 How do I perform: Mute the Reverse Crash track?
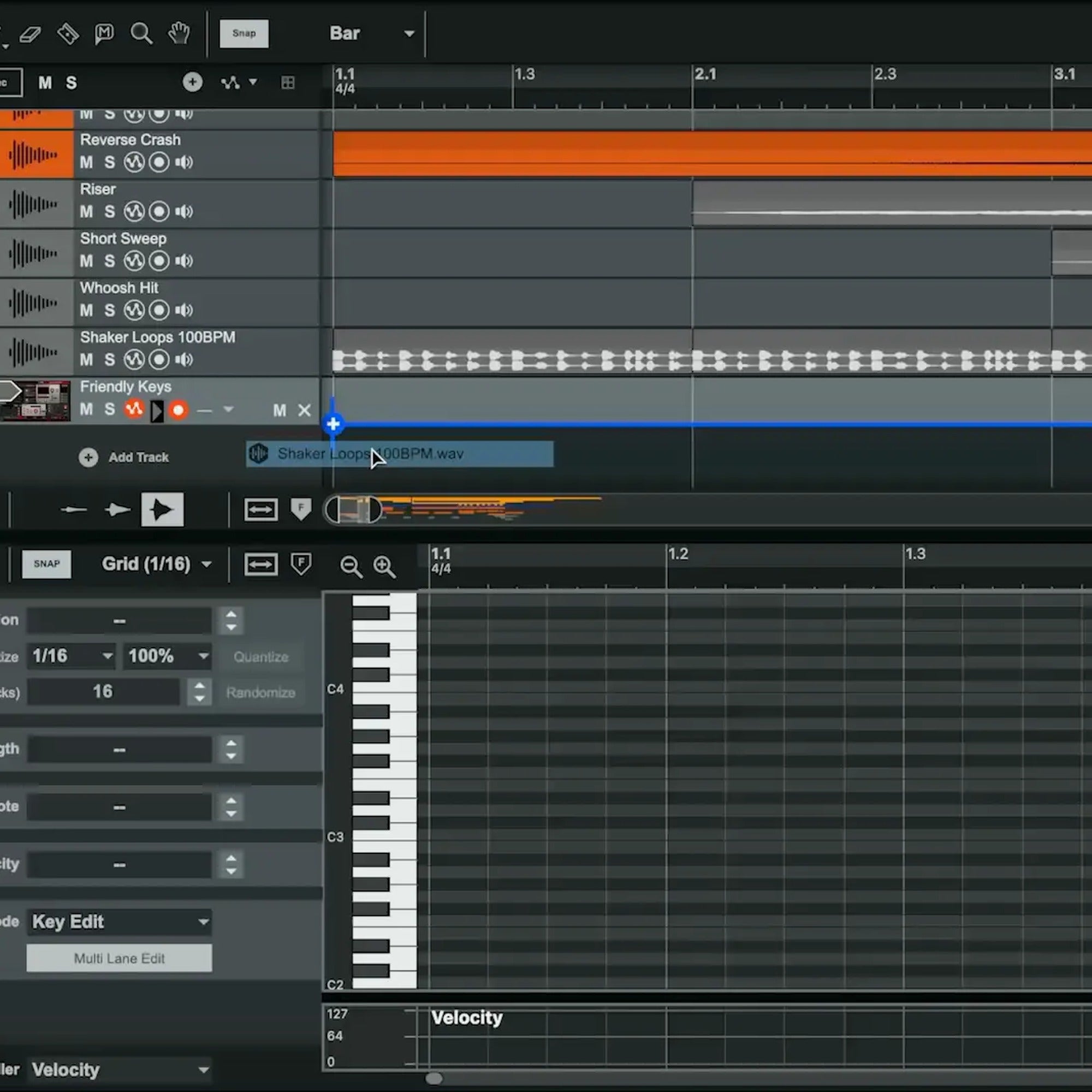click(x=86, y=163)
